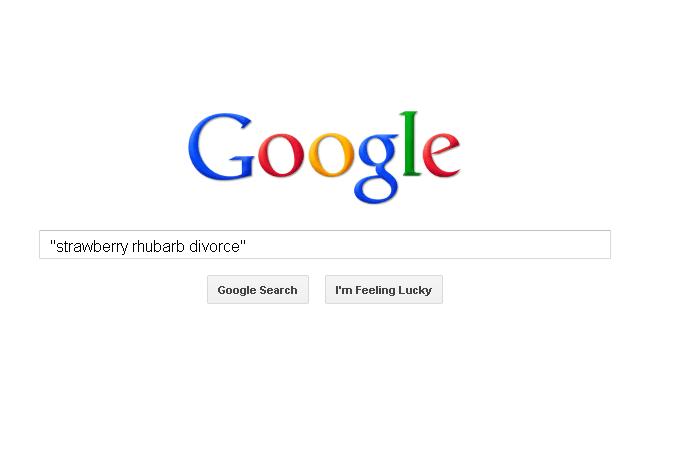Viewport: 690px width, 464px height.
Task: Focus the search query input field
Action: [x=325, y=245]
